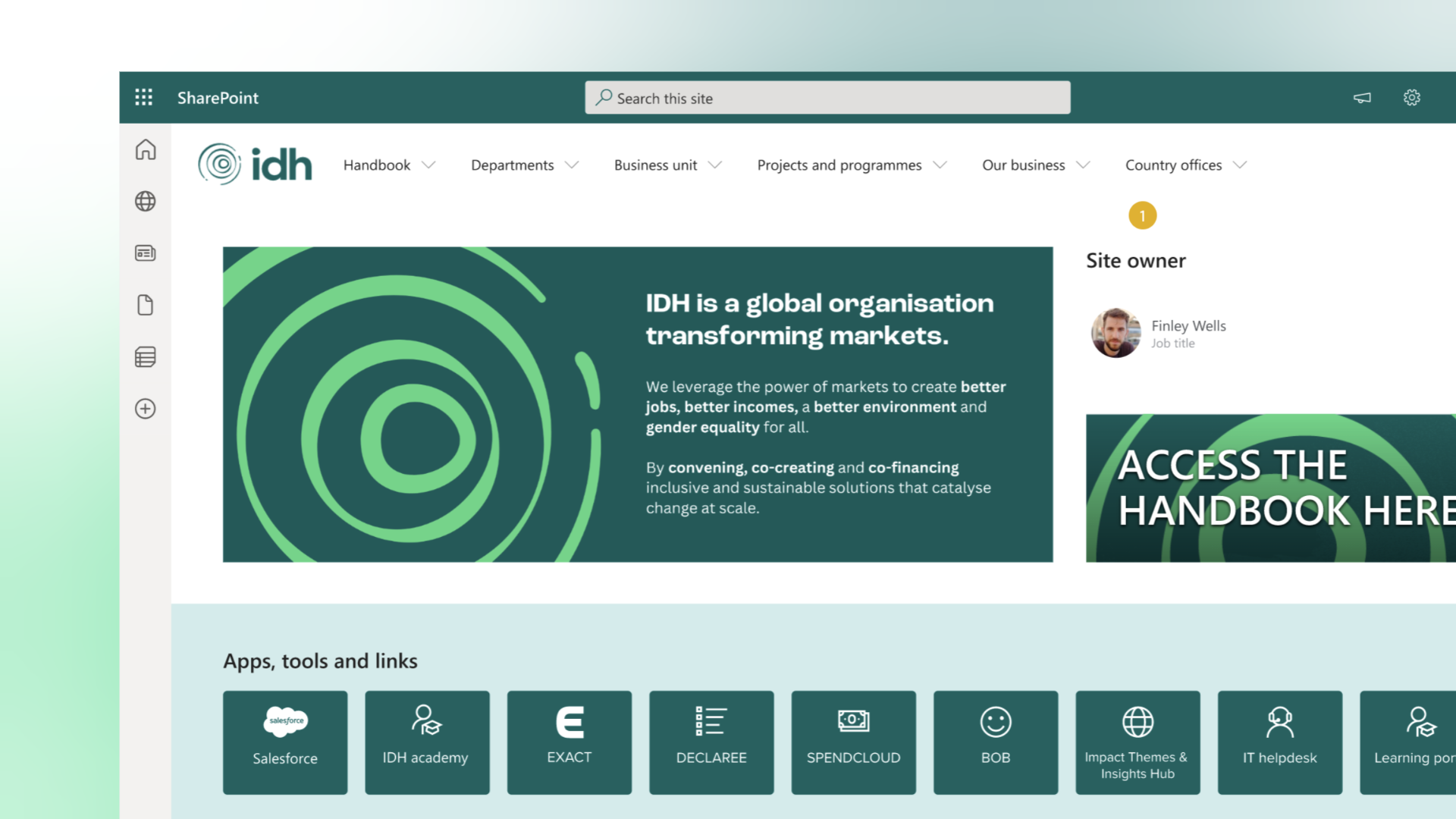The image size is (1456, 819).
Task: Open the lists icon in the sidebar
Action: point(146,357)
